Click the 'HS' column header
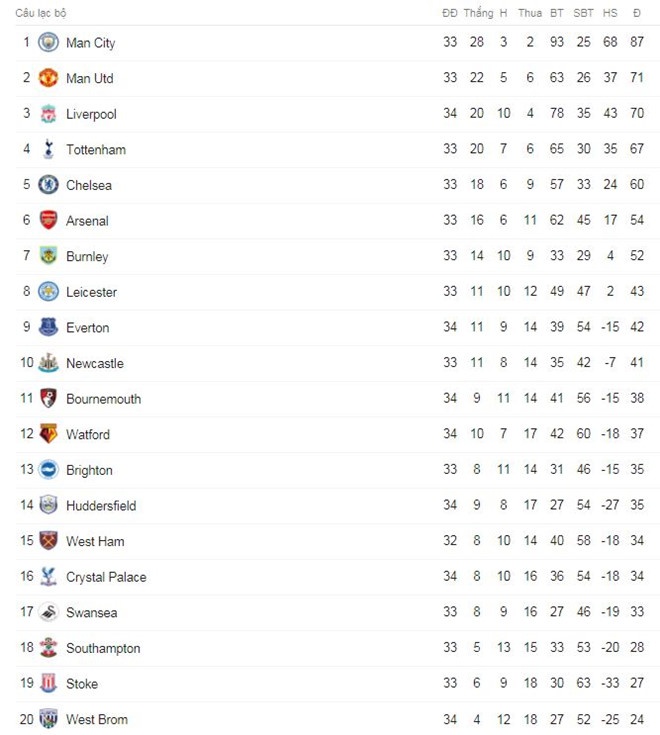This screenshot has height=735, width=660. tap(610, 13)
